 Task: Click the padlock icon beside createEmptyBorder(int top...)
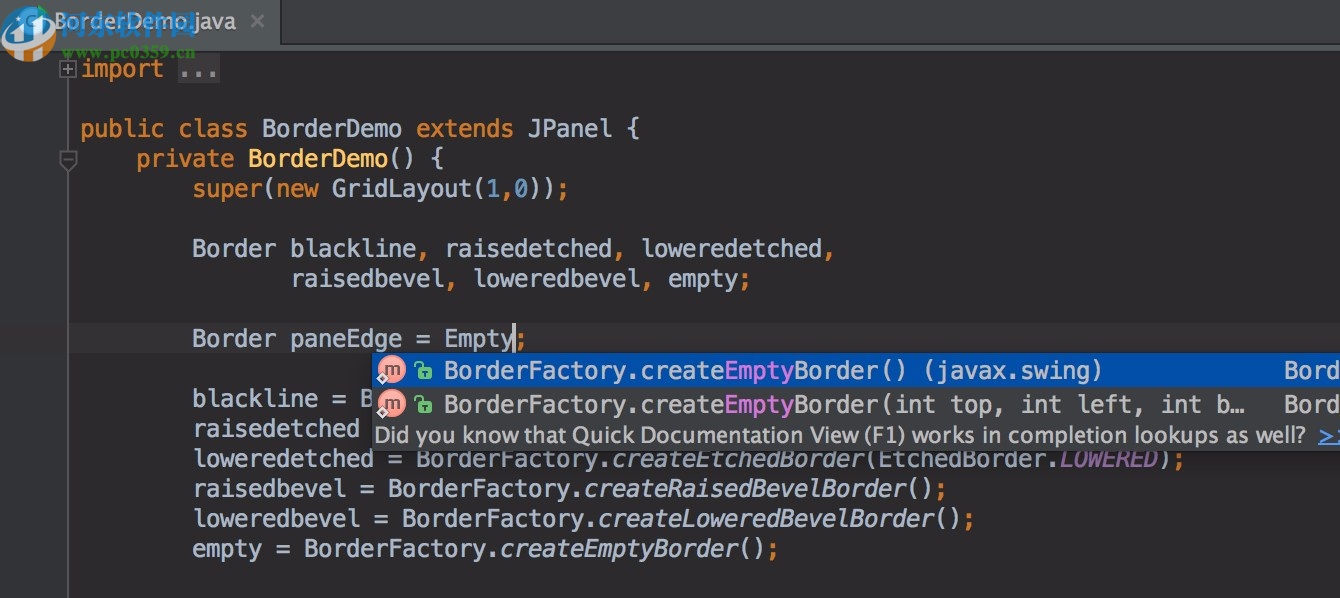[x=424, y=403]
